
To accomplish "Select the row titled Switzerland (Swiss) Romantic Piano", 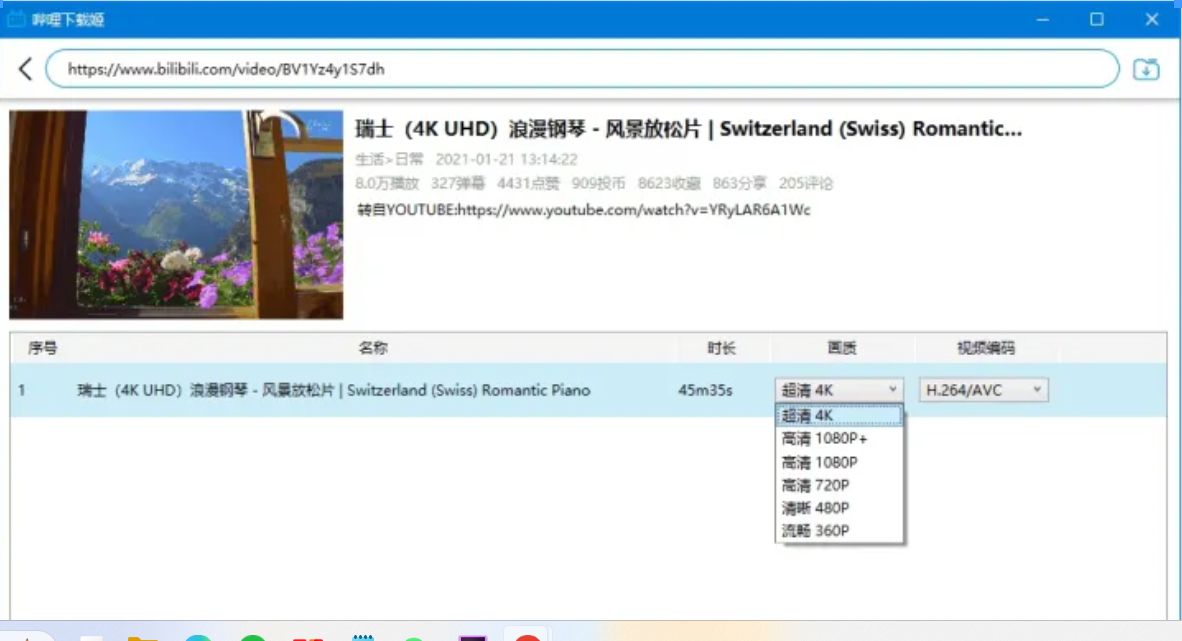I will pyautogui.click(x=588, y=390).
